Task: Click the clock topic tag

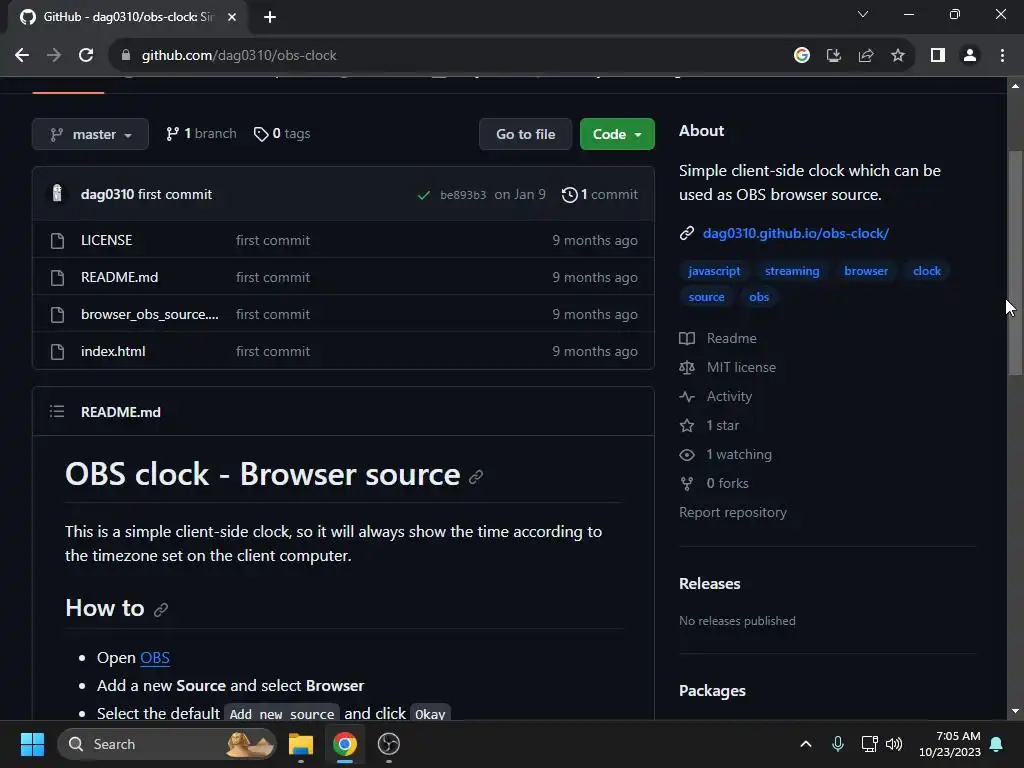Action: 927,271
